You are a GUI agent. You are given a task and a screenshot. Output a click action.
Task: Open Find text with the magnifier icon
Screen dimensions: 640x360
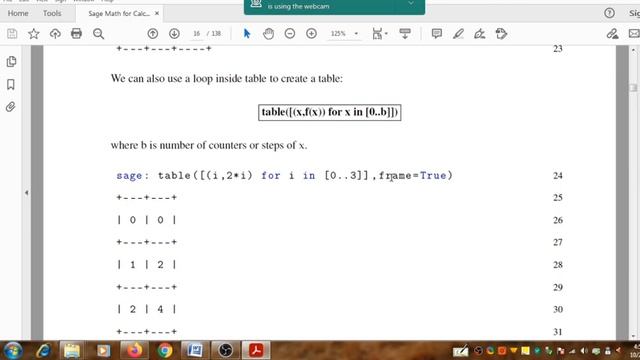98,33
